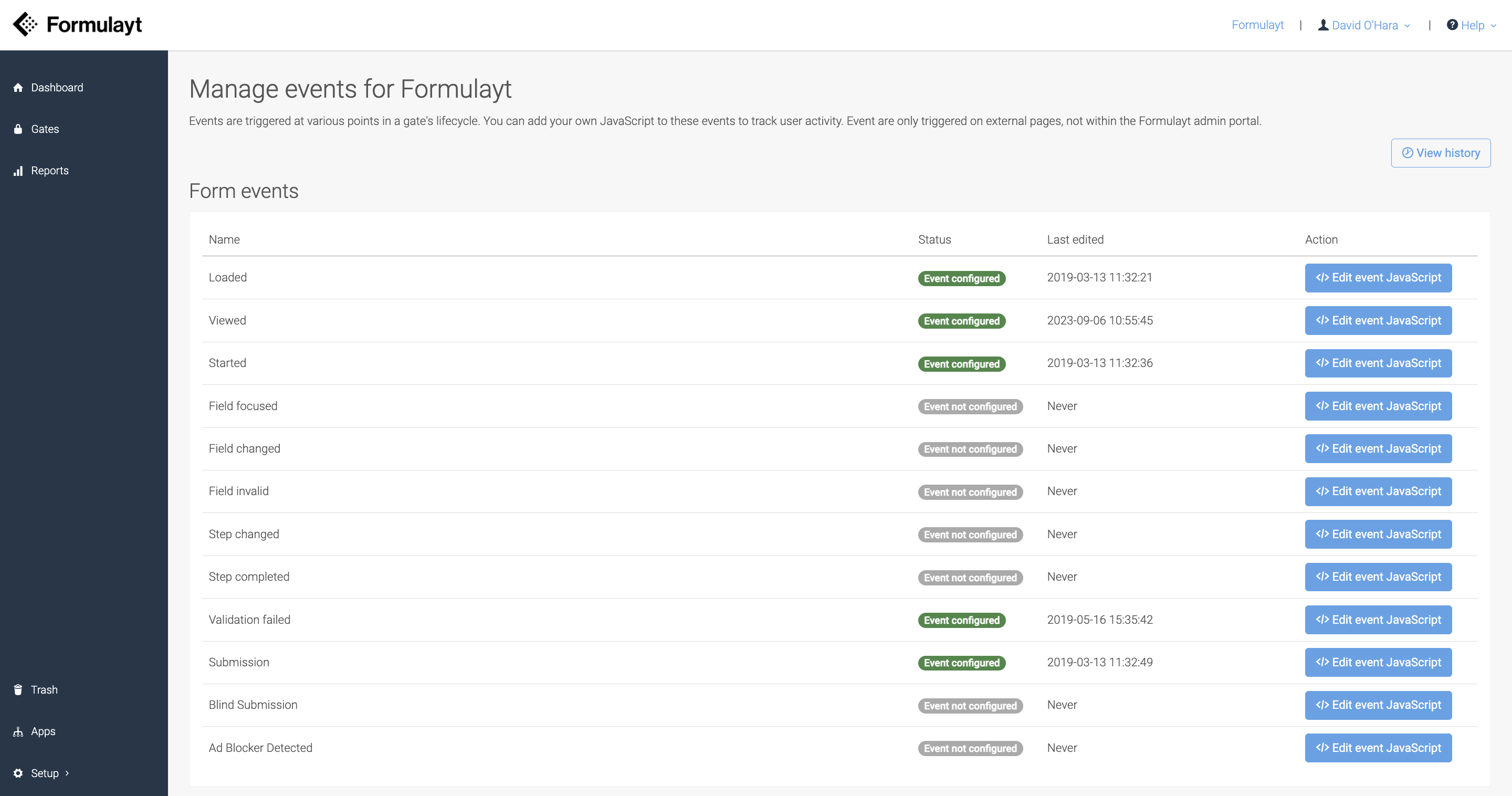This screenshot has width=1512, height=796.
Task: Click the Setup gear icon
Action: (x=18, y=773)
